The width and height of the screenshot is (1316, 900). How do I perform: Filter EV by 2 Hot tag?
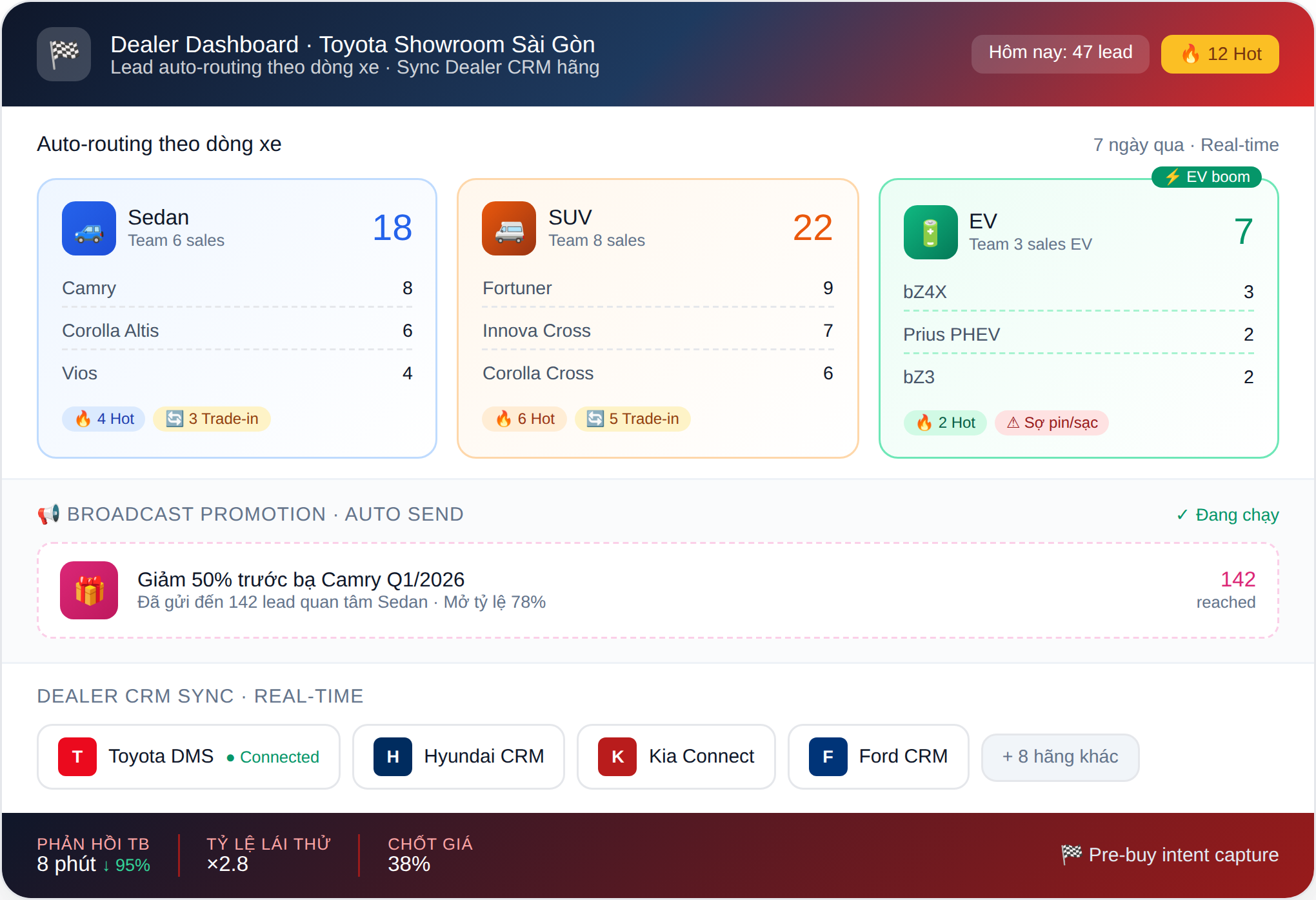(x=945, y=423)
